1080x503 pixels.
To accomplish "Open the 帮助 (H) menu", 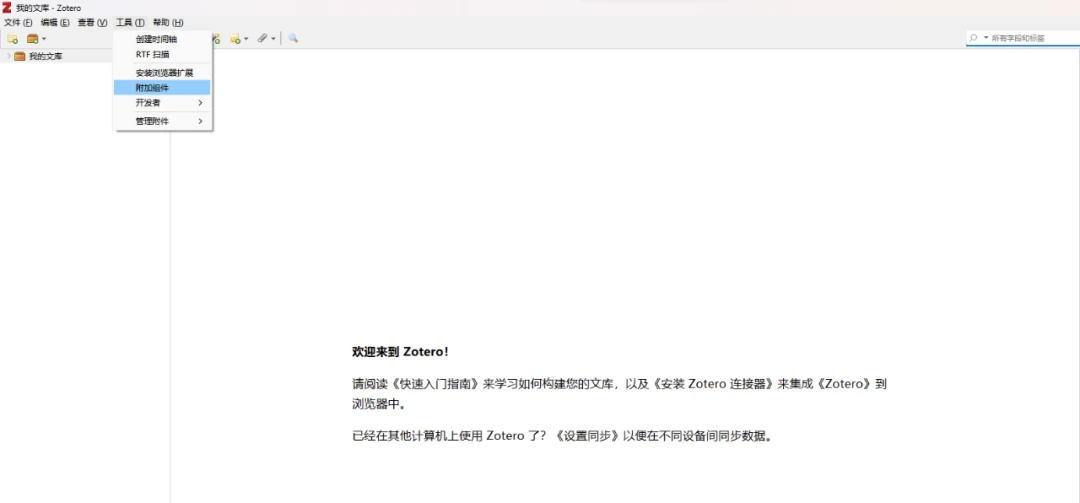I will point(168,23).
